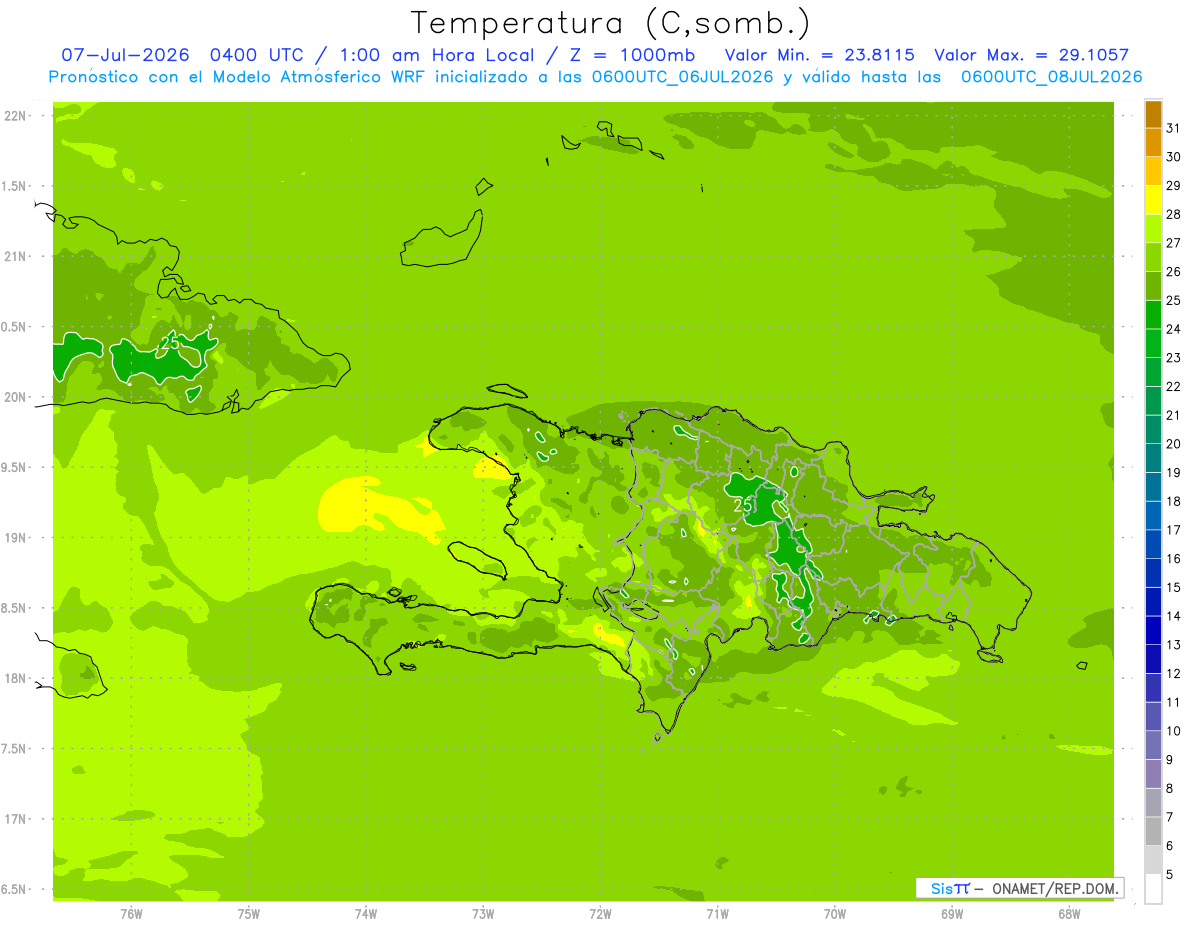
Task: Click the "9.5N" latitude label
Action: (x=14, y=467)
